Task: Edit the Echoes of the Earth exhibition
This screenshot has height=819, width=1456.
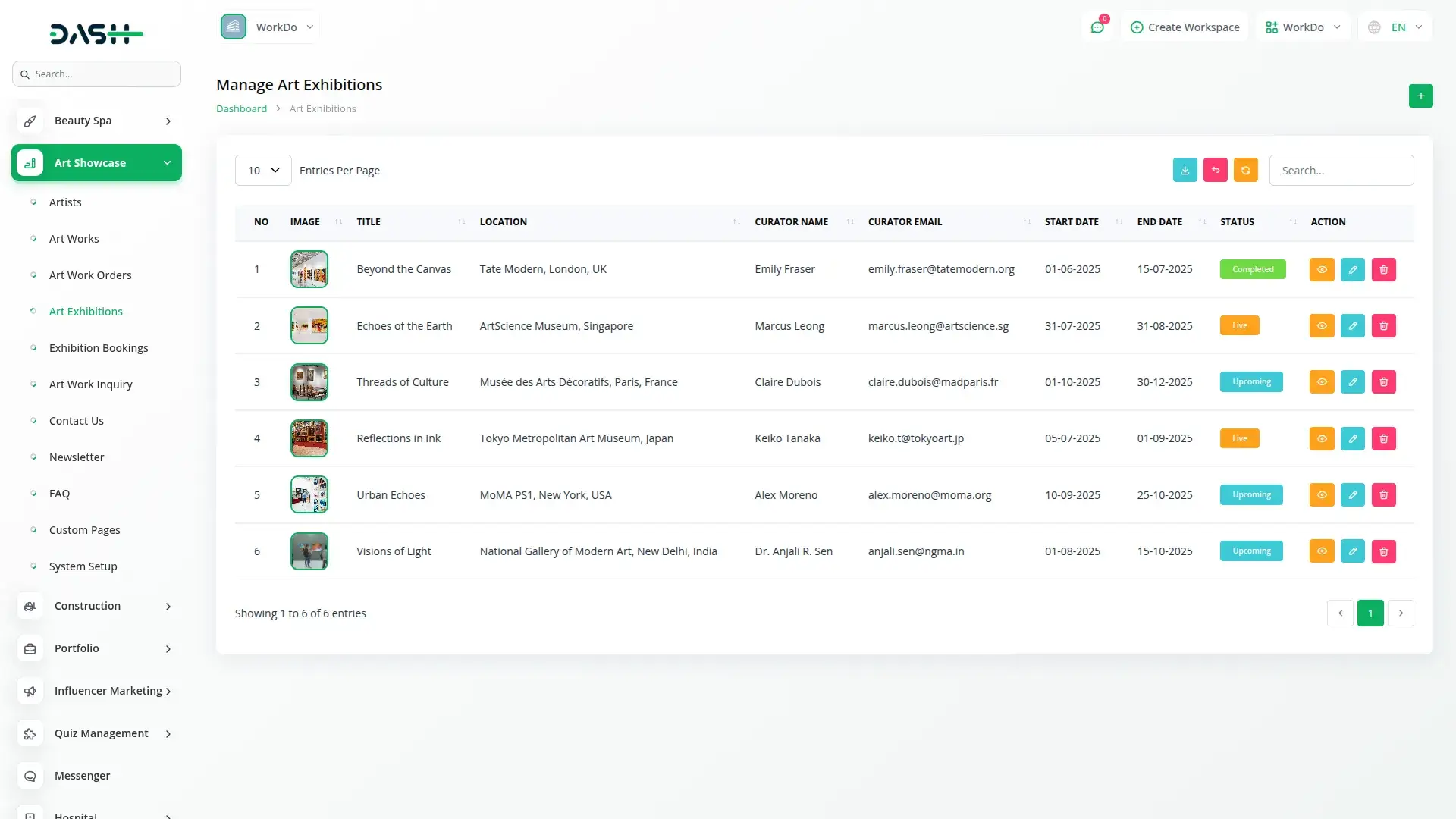Action: (x=1352, y=326)
